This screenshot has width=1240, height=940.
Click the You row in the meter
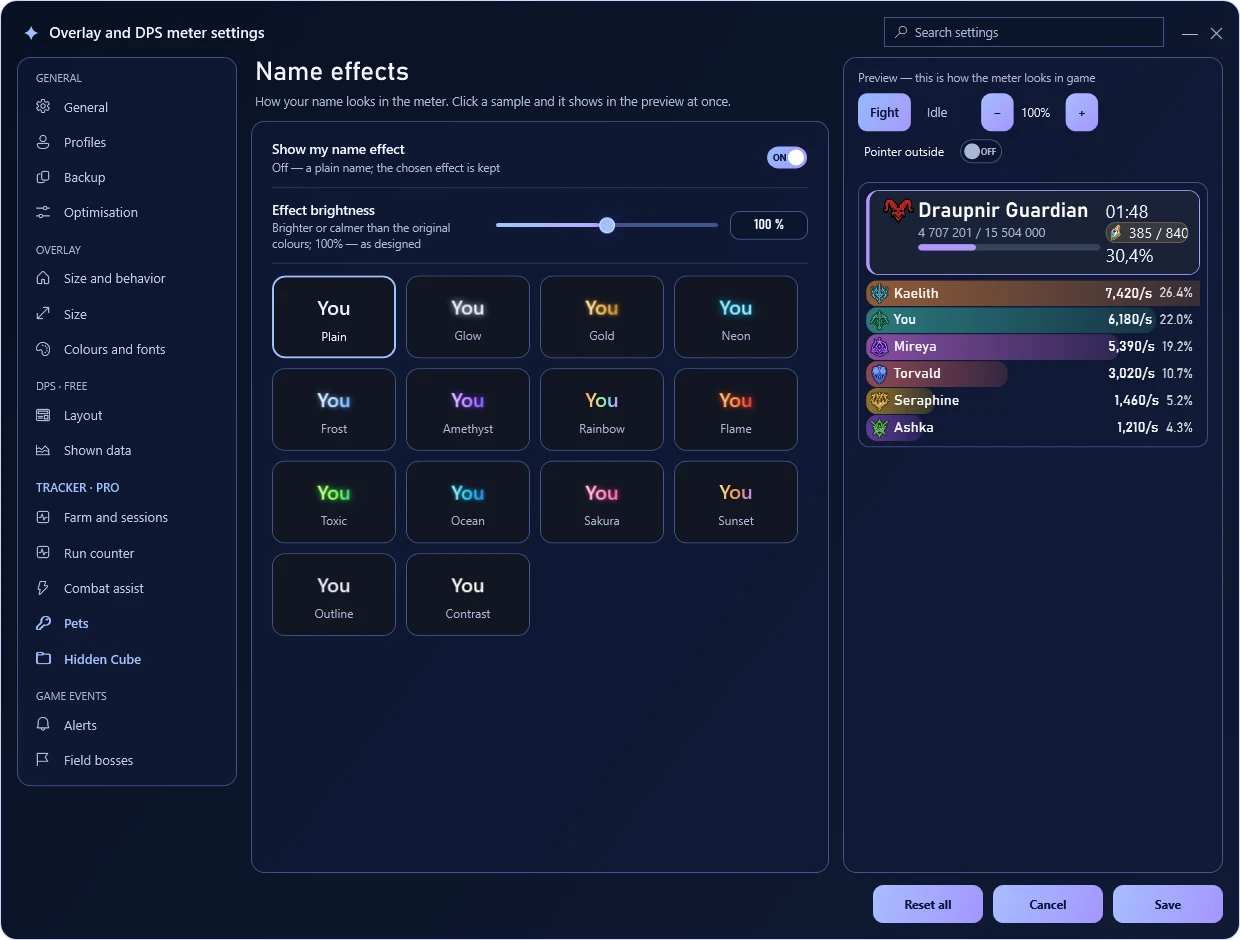tap(1032, 320)
